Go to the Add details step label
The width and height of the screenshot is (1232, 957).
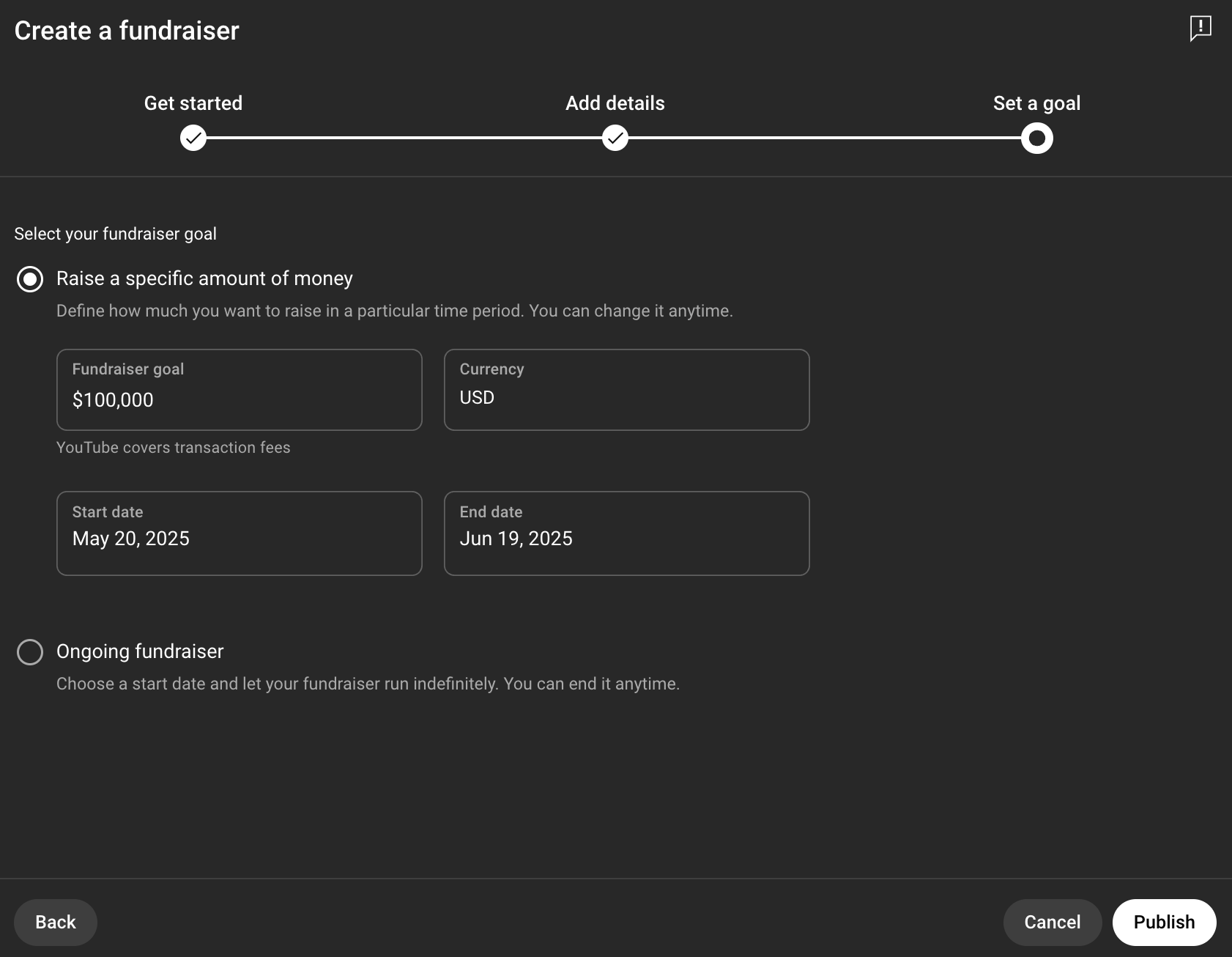point(615,103)
